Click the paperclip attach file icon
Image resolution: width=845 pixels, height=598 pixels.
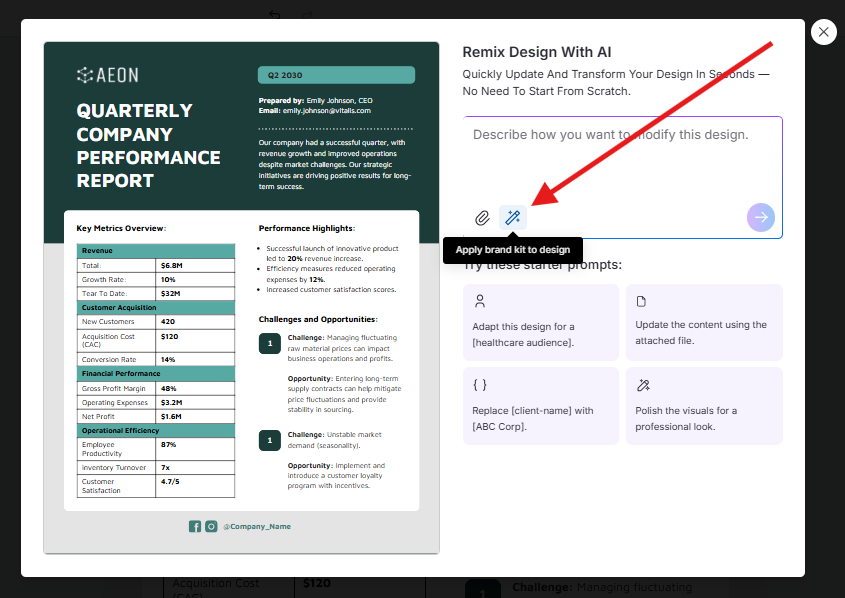coord(482,217)
